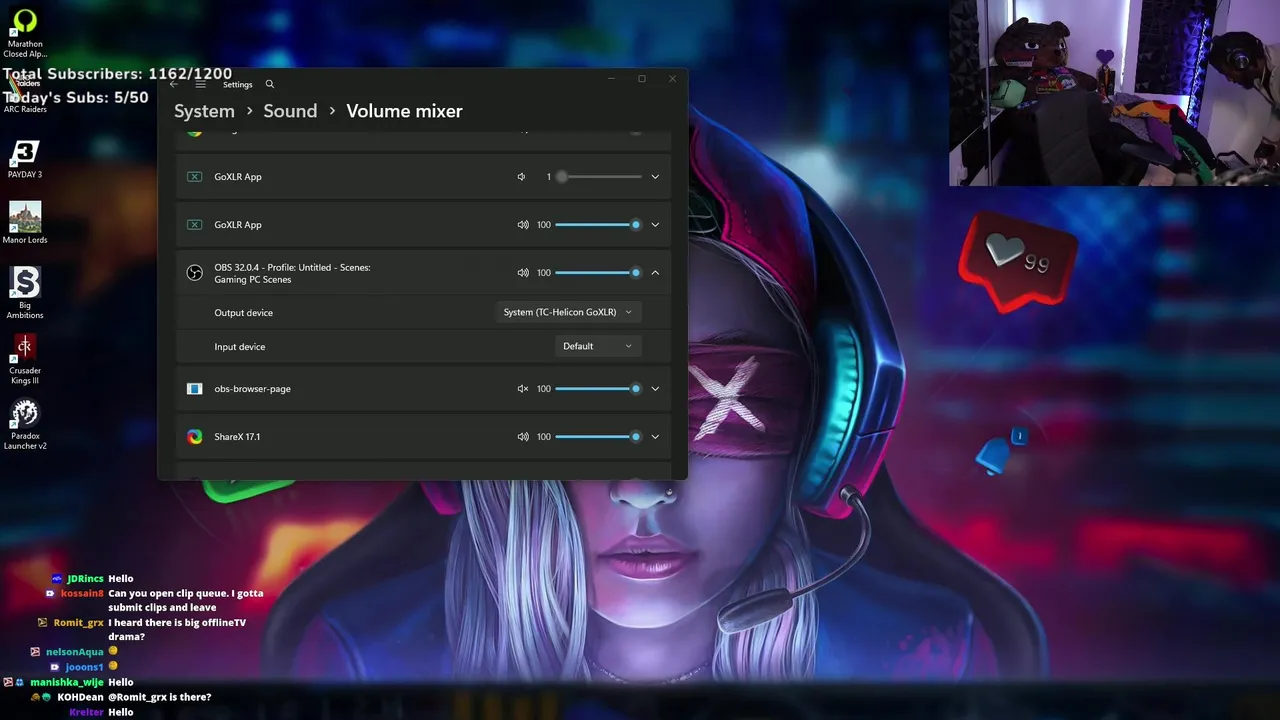Go back using the Settings back arrow
This screenshot has width=1280, height=720.
point(174,84)
